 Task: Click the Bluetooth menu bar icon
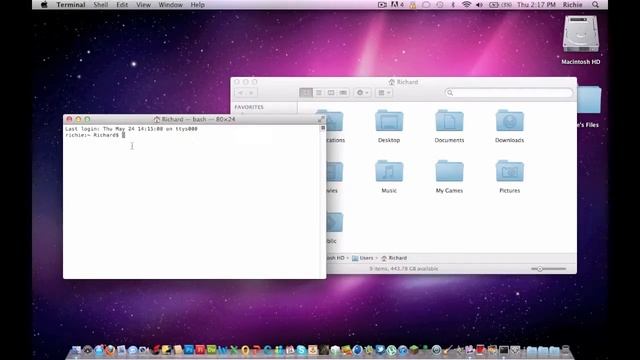tap(453, 5)
